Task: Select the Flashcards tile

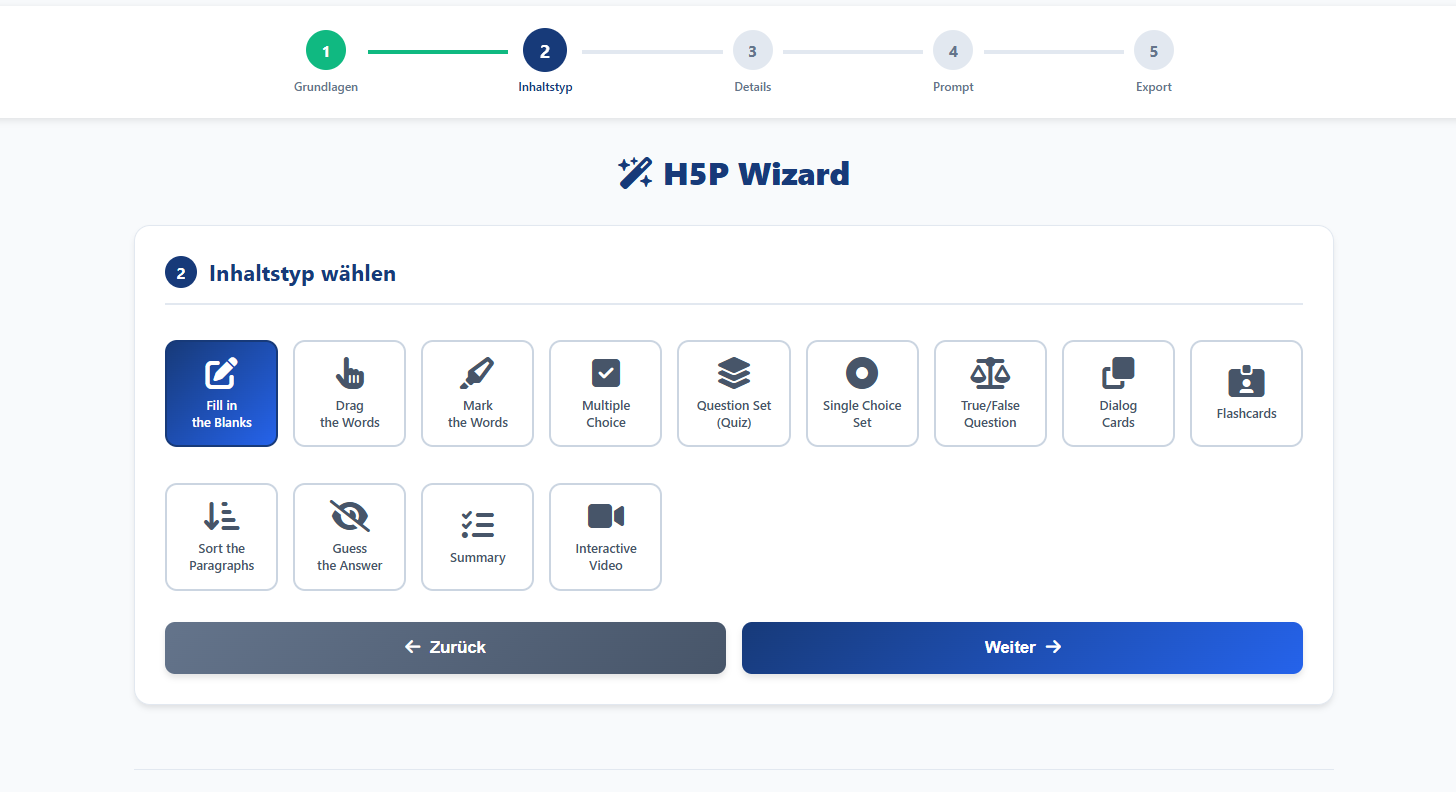Action: click(1246, 393)
